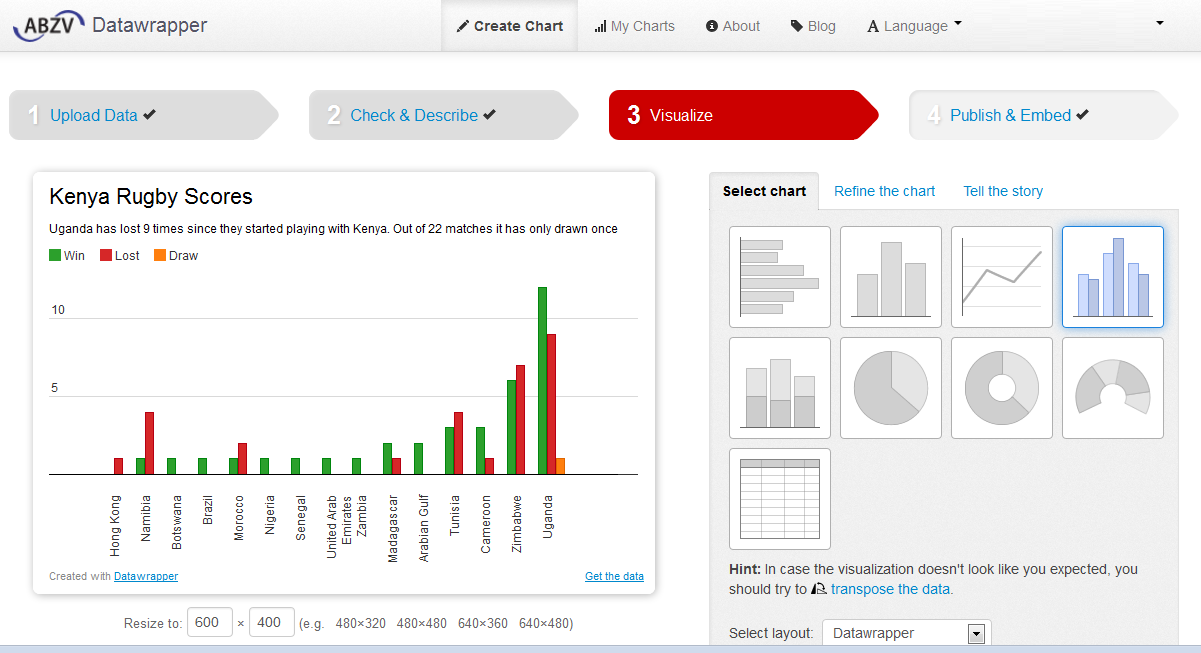The height and width of the screenshot is (653, 1201).
Task: Go to My Charts
Action: tap(634, 26)
